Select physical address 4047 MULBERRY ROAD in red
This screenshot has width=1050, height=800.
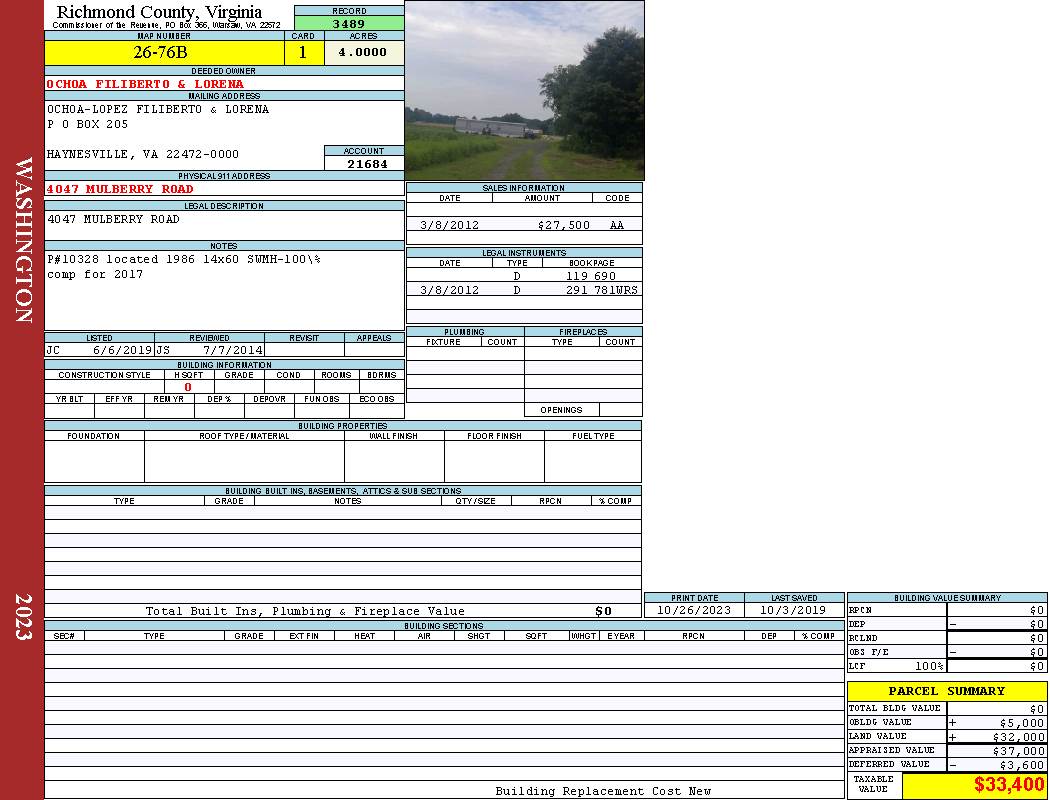tap(120, 189)
